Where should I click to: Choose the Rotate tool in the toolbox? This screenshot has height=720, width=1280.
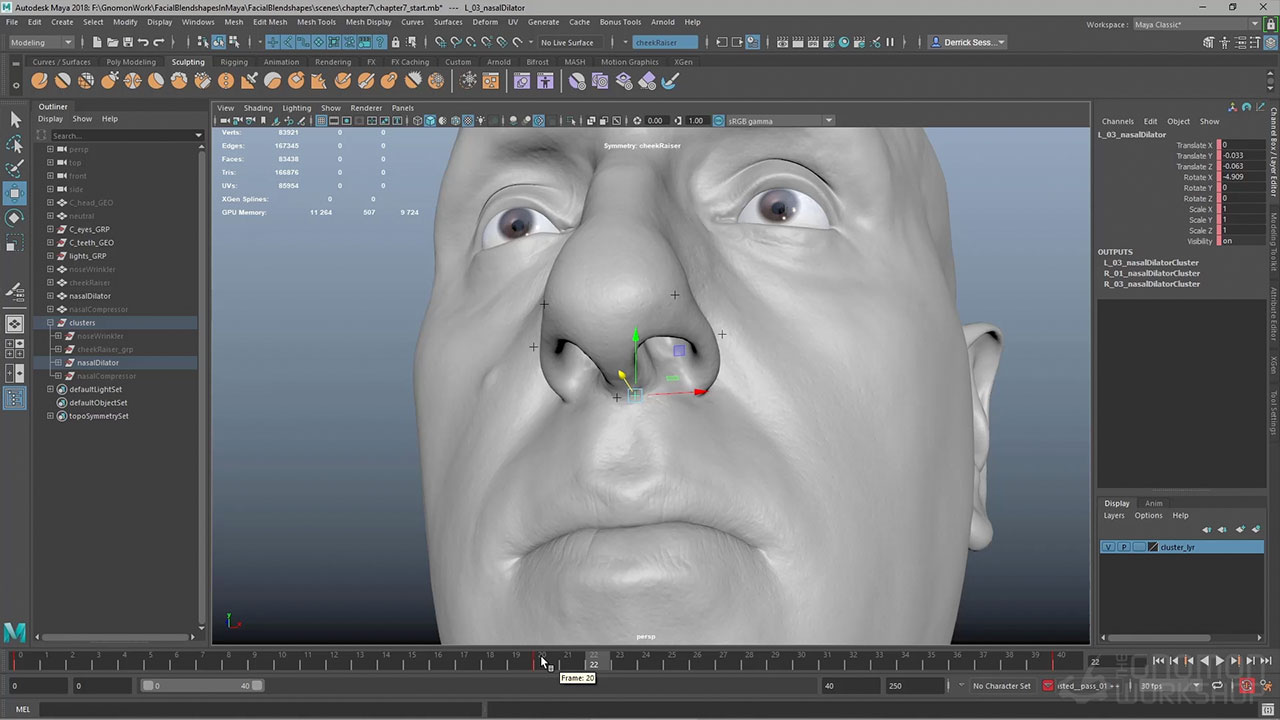[15, 217]
